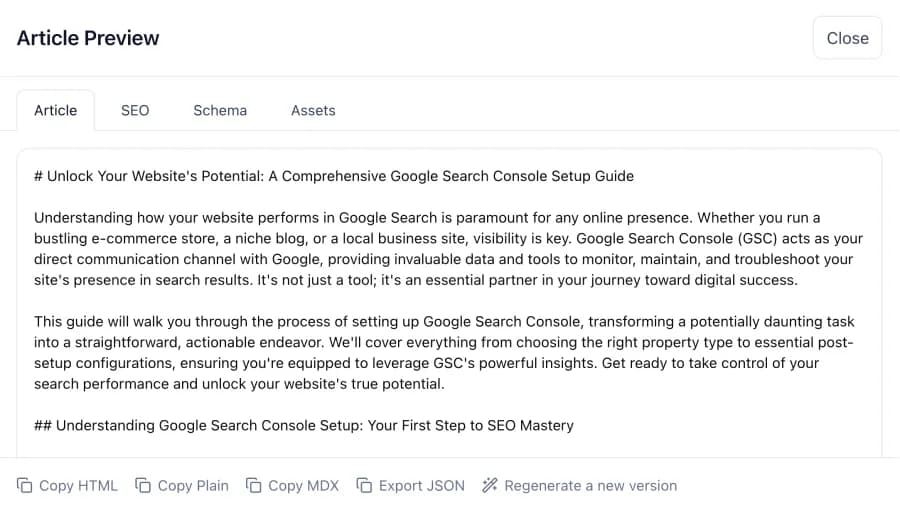Click the "## Understanding Google Search Console Setup" heading

304,425
